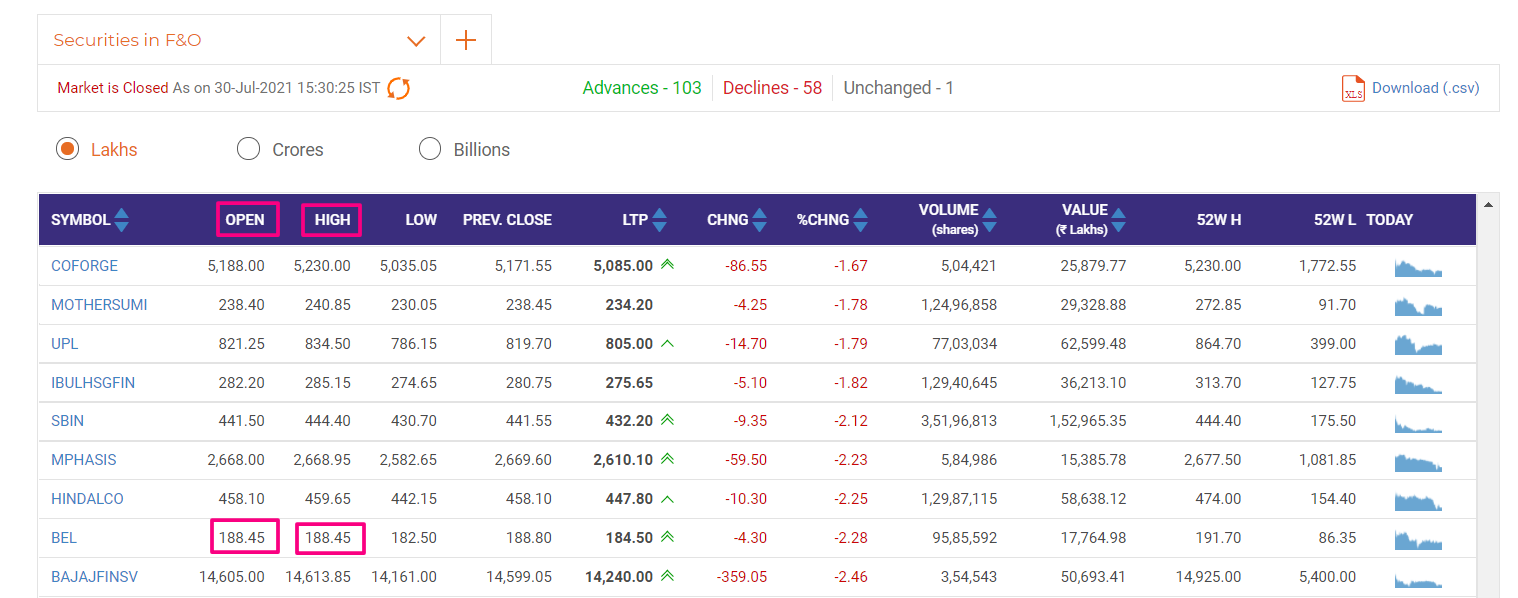Expand the Securities in F&O dropdown
The height and width of the screenshot is (598, 1518).
pyautogui.click(x=416, y=41)
